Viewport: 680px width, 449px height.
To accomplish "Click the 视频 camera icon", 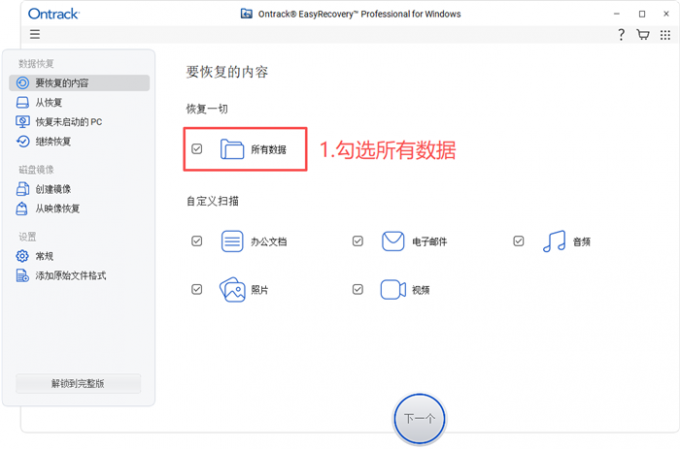I will click(392, 290).
